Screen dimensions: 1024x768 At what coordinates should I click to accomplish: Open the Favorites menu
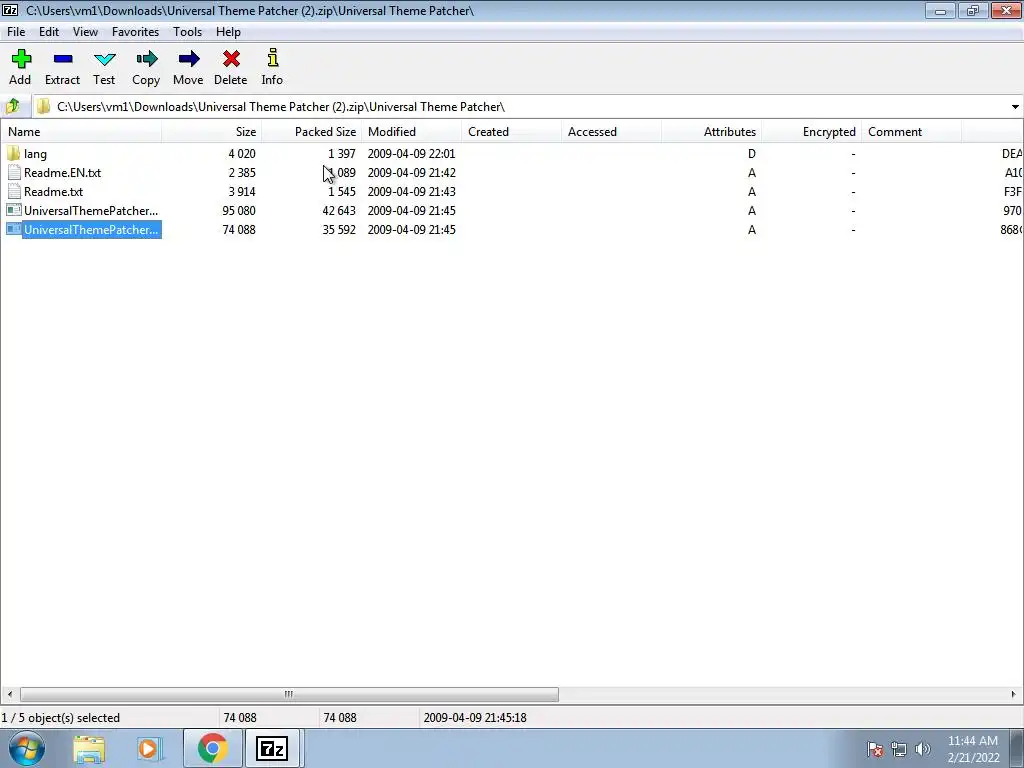[135, 31]
